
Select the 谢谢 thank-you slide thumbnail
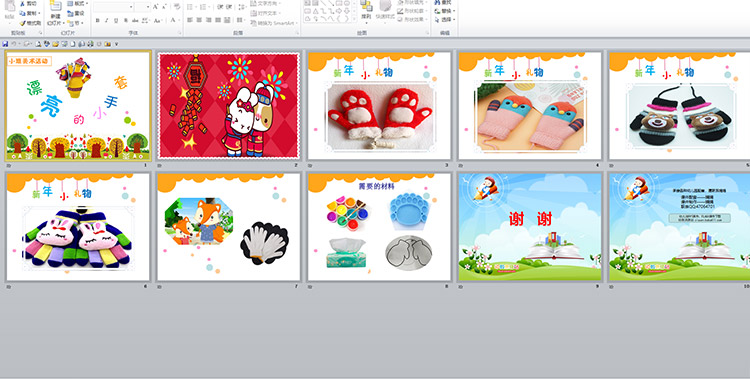530,227
